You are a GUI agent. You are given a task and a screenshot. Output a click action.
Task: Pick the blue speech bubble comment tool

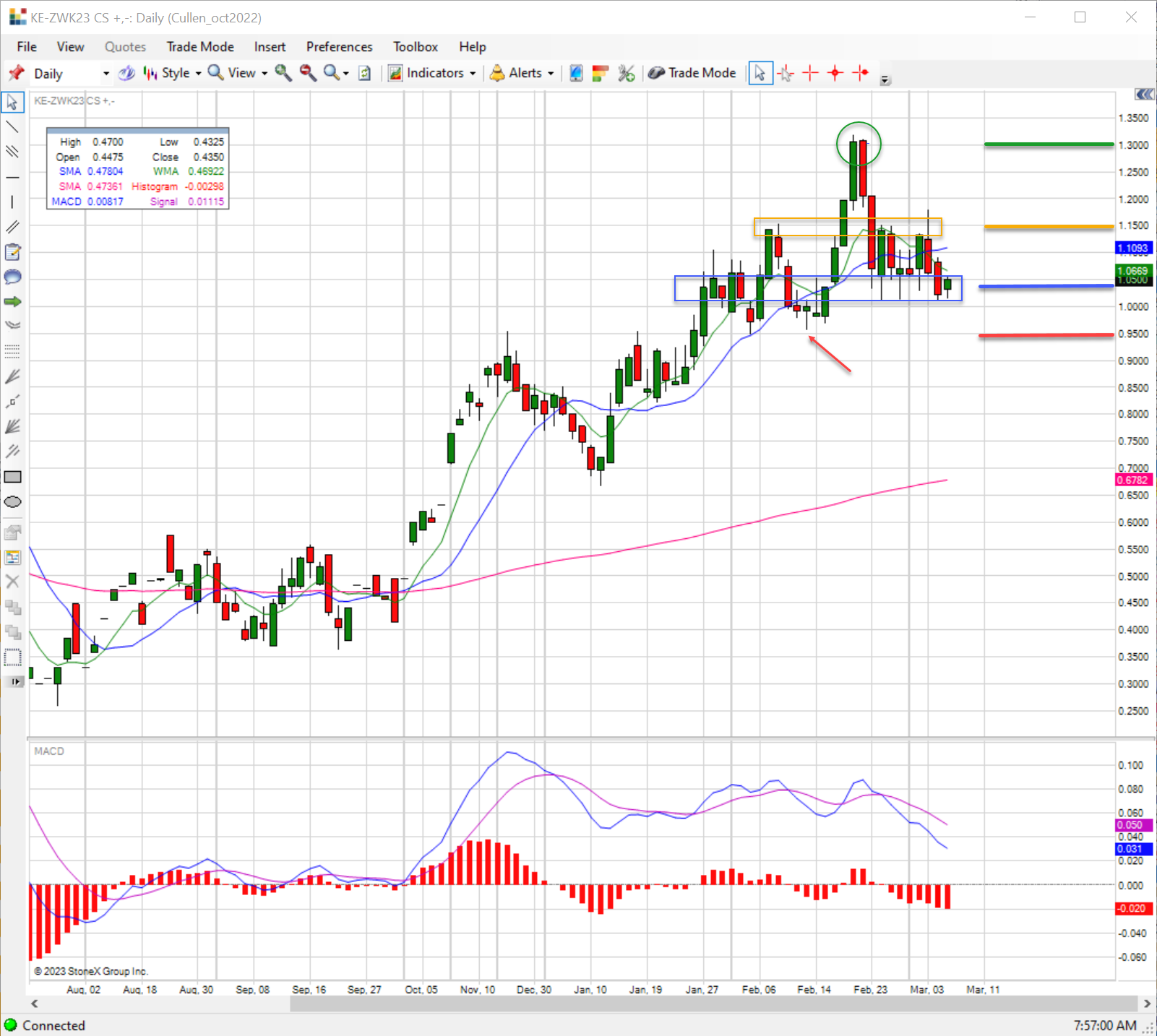pos(12,277)
